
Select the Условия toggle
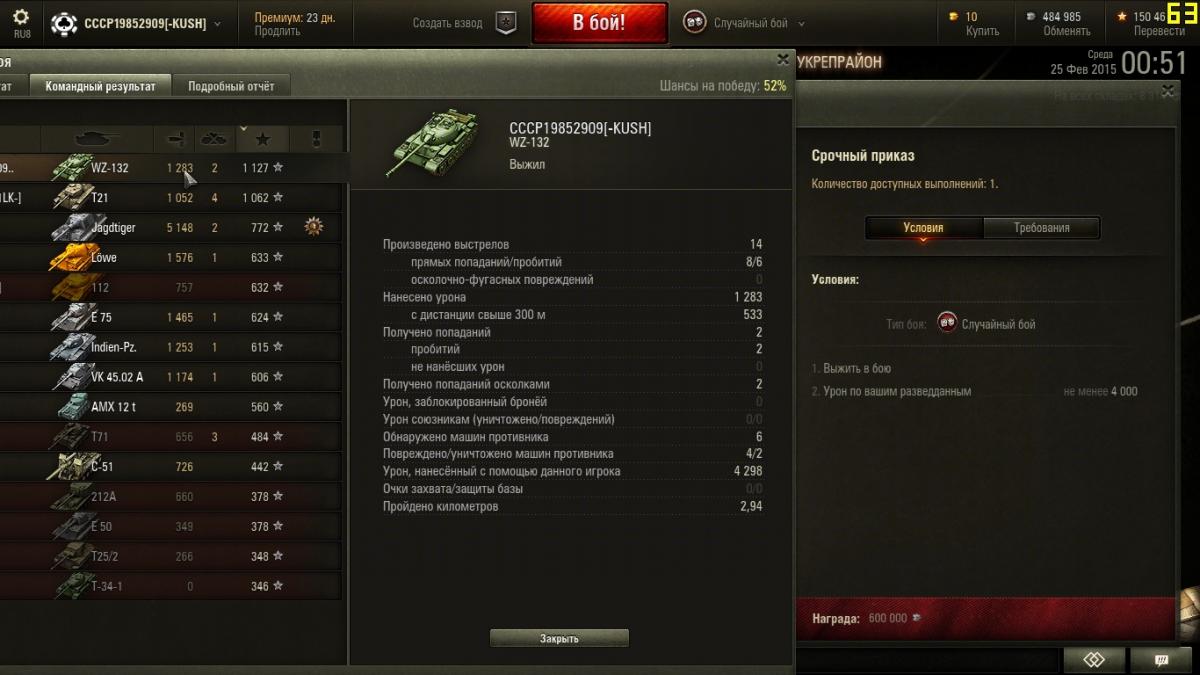pyautogui.click(x=923, y=228)
